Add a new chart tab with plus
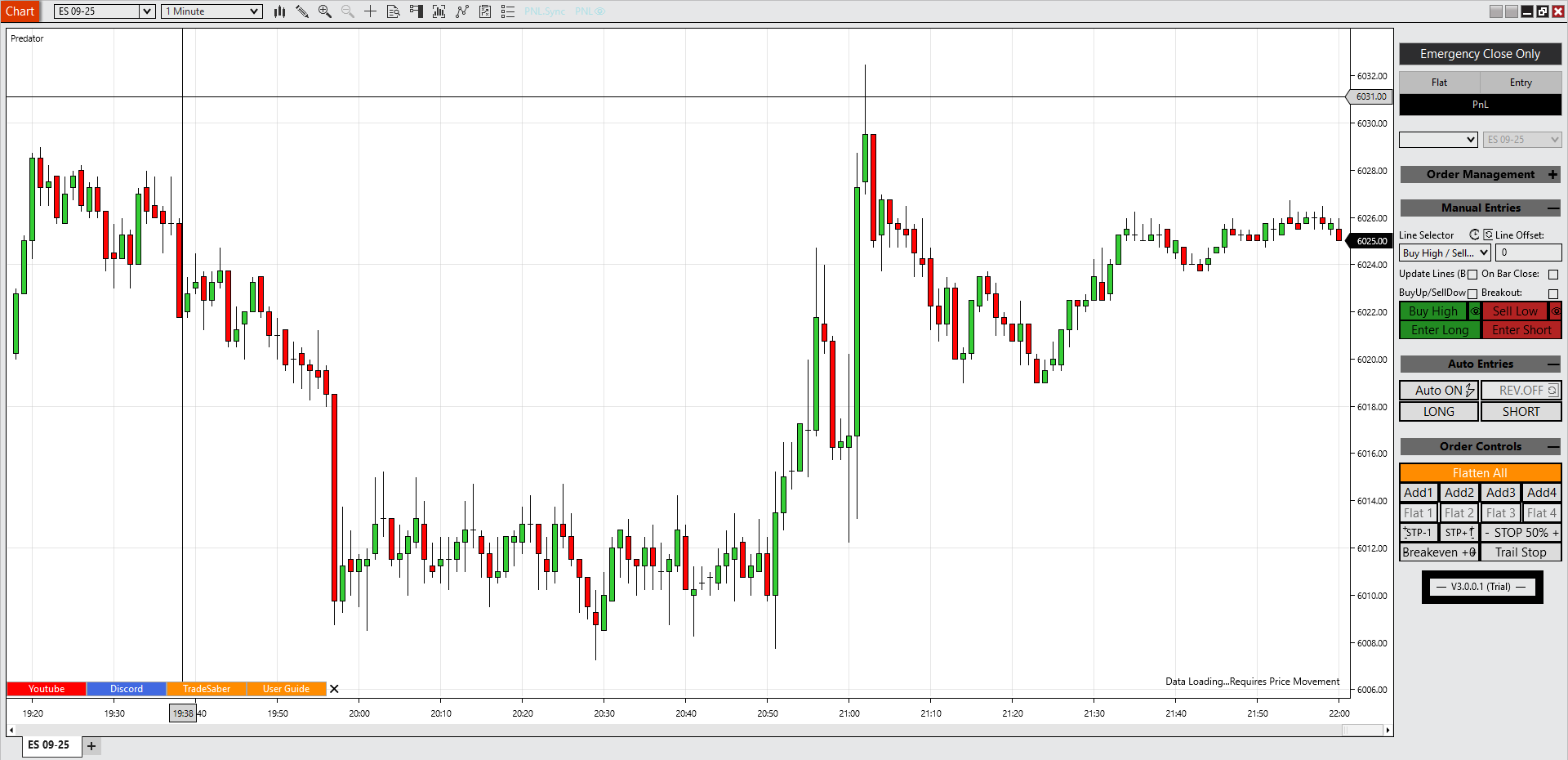The width and height of the screenshot is (1568, 760). pos(91,746)
